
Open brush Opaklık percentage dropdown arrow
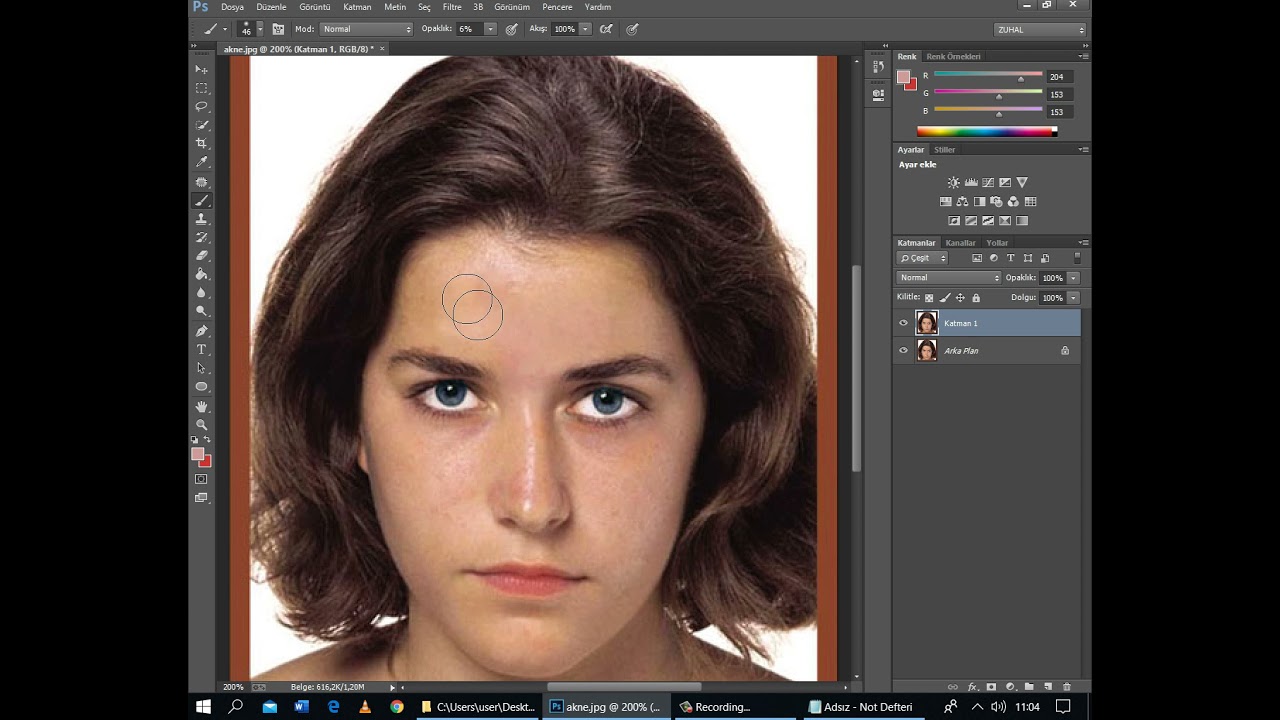(490, 29)
